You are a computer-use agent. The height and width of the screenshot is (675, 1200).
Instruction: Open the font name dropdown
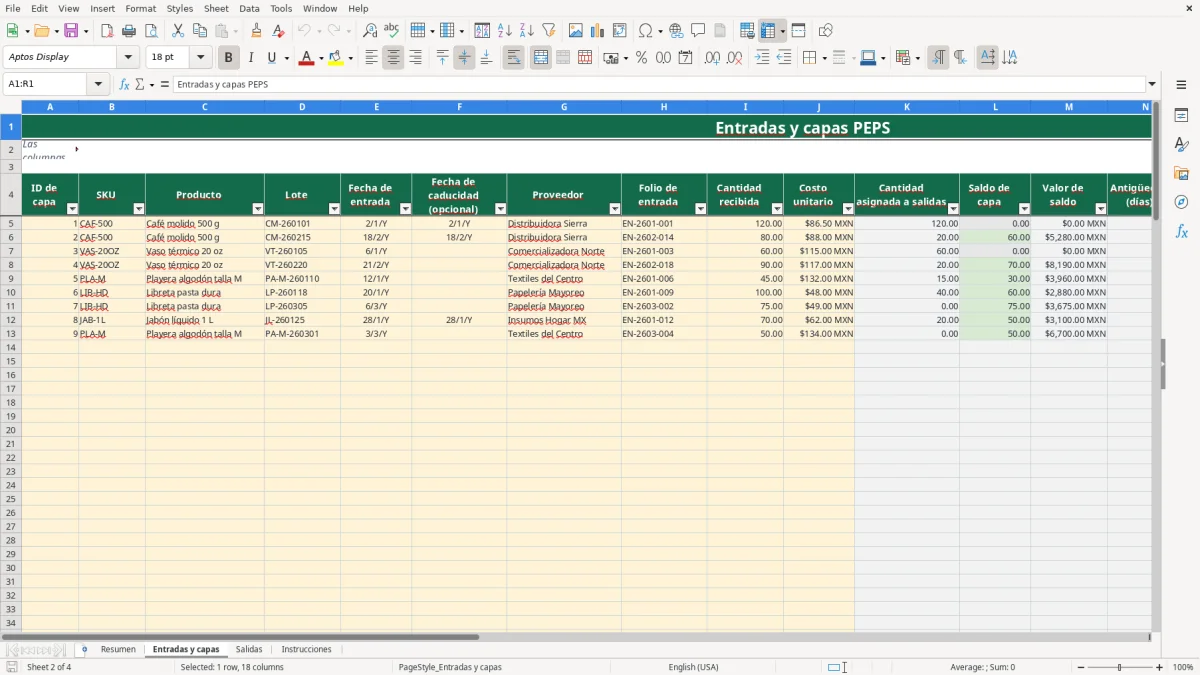[128, 58]
